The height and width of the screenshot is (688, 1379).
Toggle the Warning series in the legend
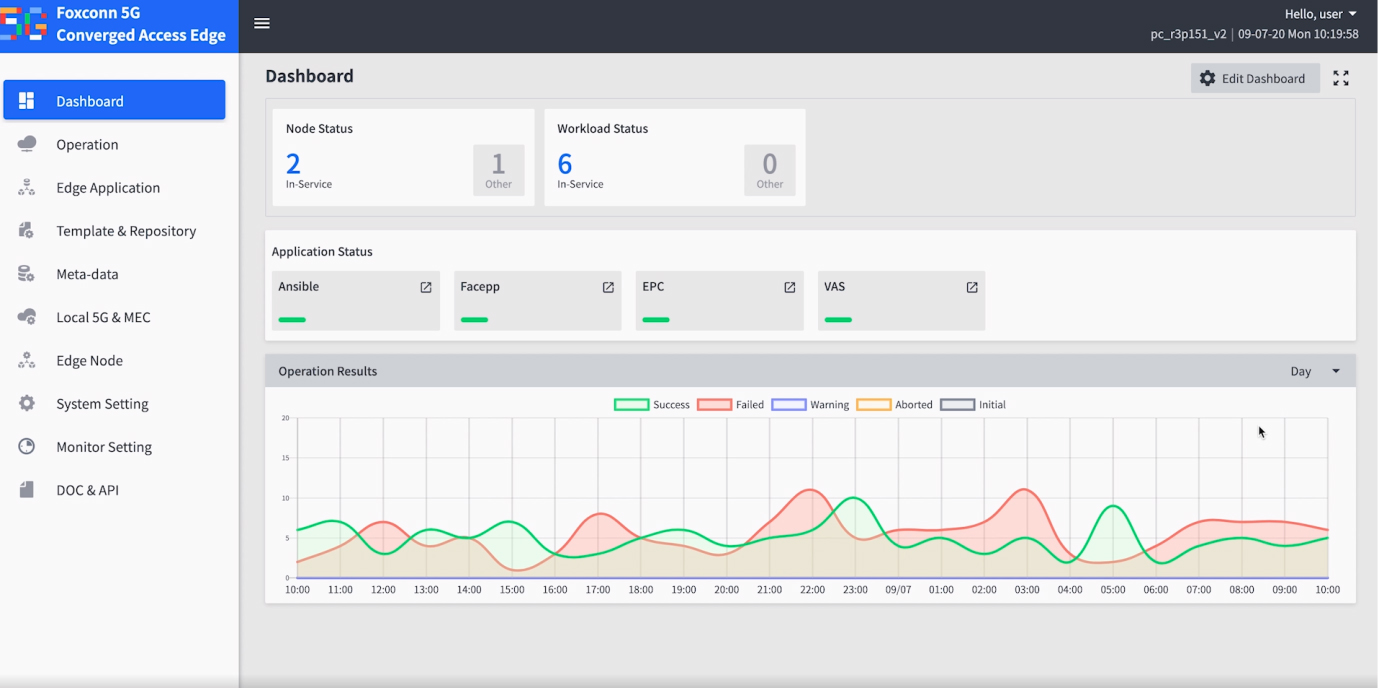pos(810,405)
